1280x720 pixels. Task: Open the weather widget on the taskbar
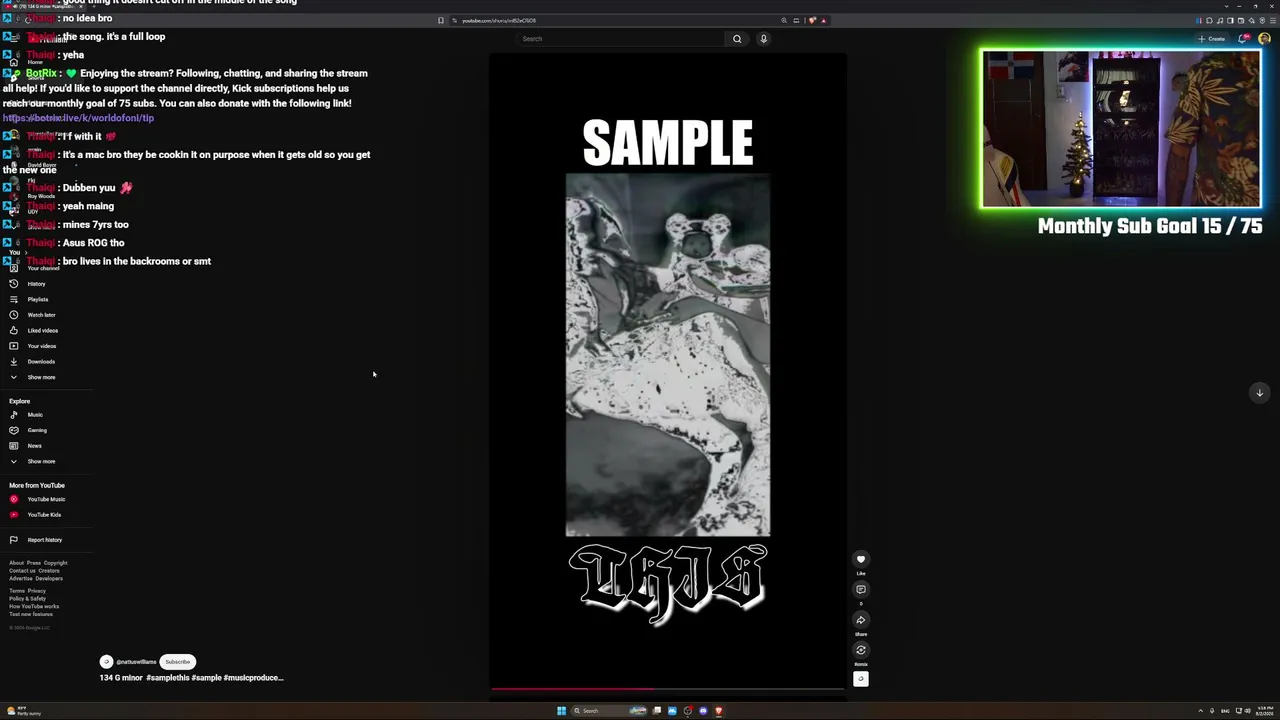coord(24,711)
